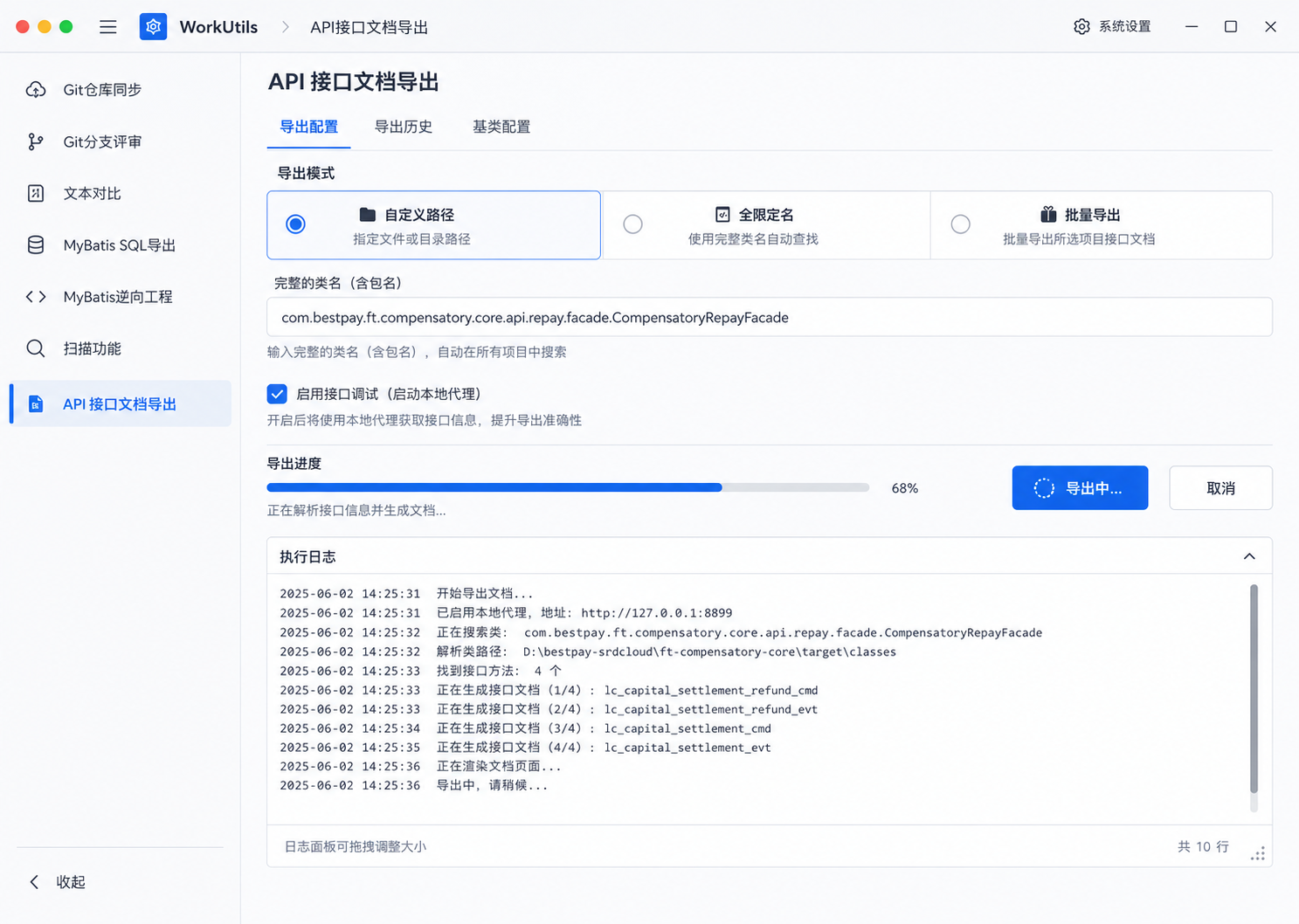The height and width of the screenshot is (924, 1299).
Task: Click the 文本对比 document icon
Action: pyautogui.click(x=36, y=193)
